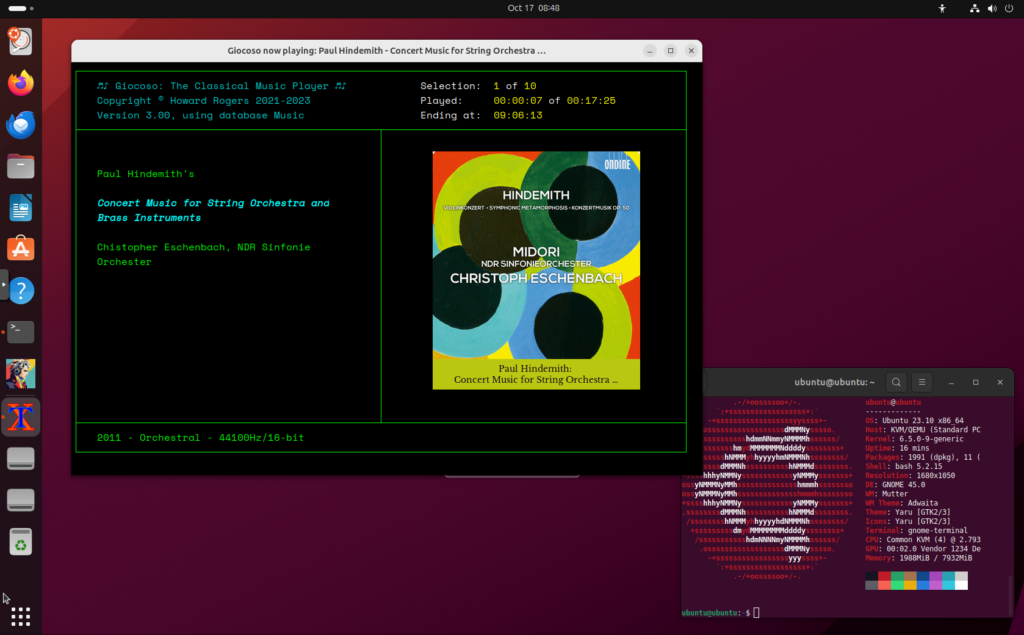Click 'Version 3.00, using database Music' line
The height and width of the screenshot is (635, 1024).
[x=200, y=115]
